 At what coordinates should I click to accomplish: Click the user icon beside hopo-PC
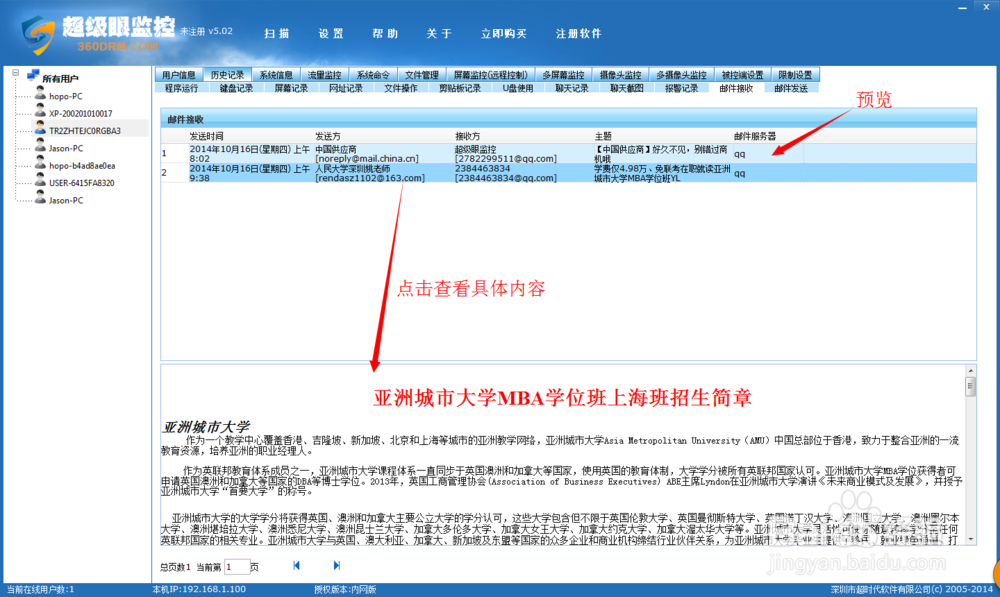click(40, 94)
